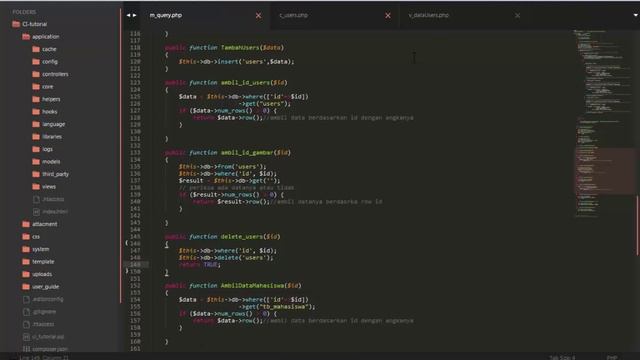Click line number 133 in the gutter

(135, 153)
